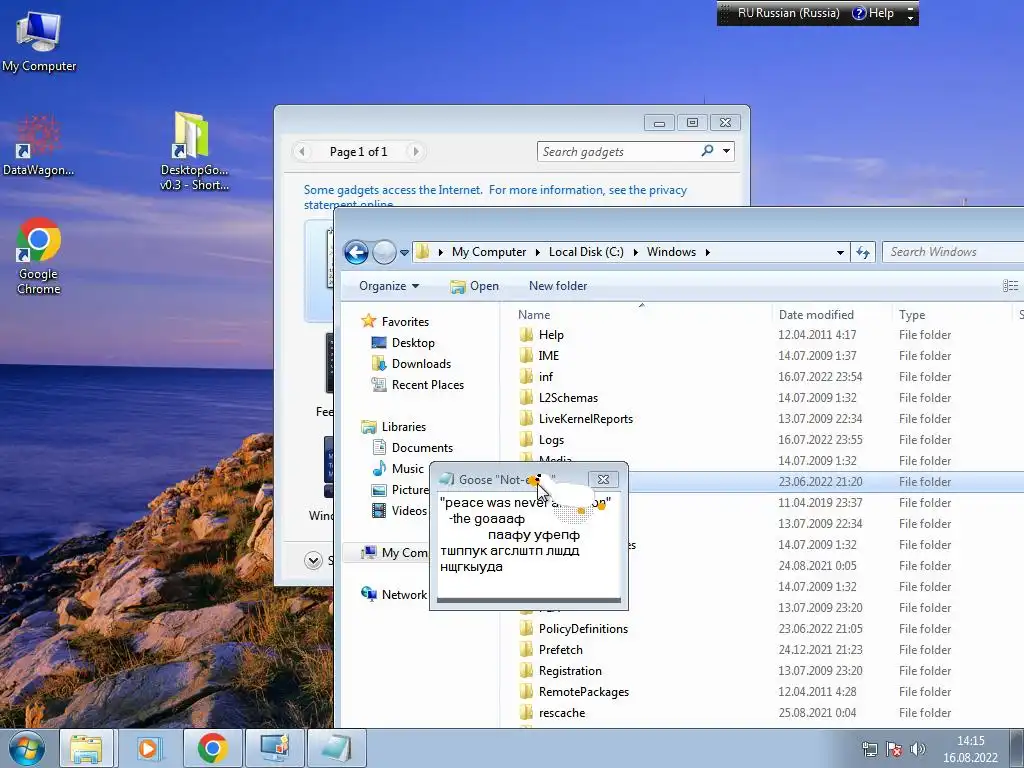Expand the arrow after My Computer breadcrumb

[537, 252]
